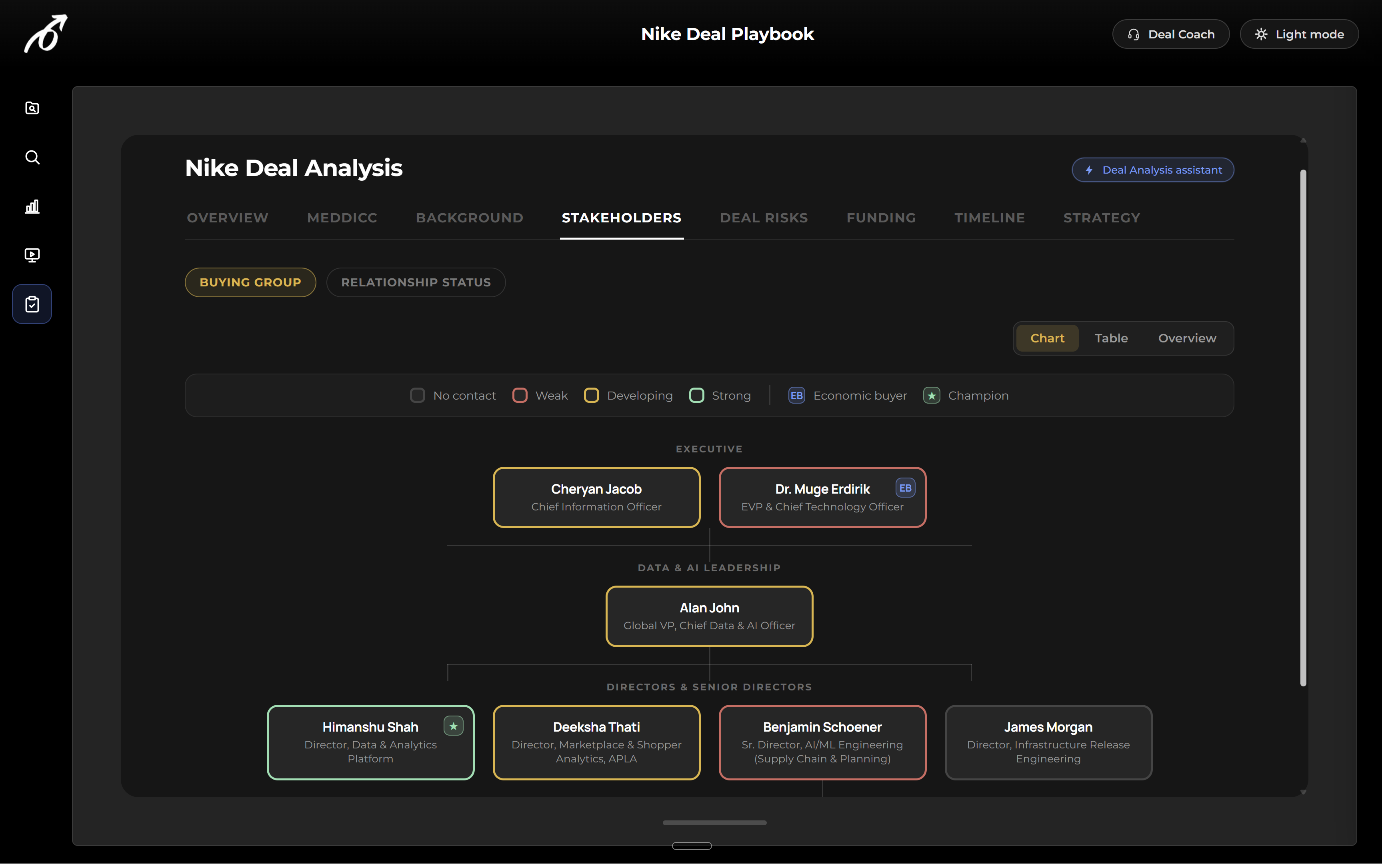This screenshot has height=864, width=1382.
Task: Open Cheryan Jacob's stakeholder card
Action: point(597,497)
